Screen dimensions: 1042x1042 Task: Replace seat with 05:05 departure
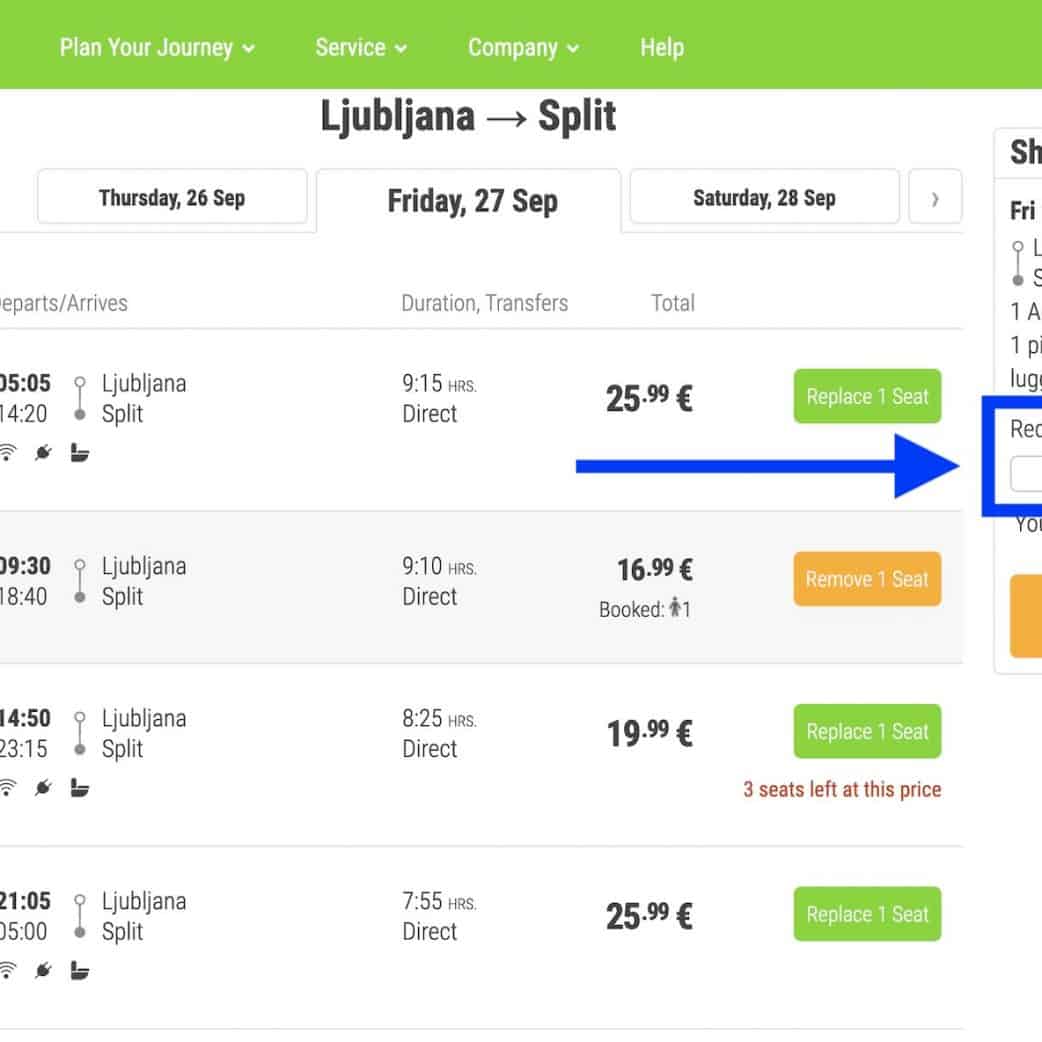[x=867, y=397]
